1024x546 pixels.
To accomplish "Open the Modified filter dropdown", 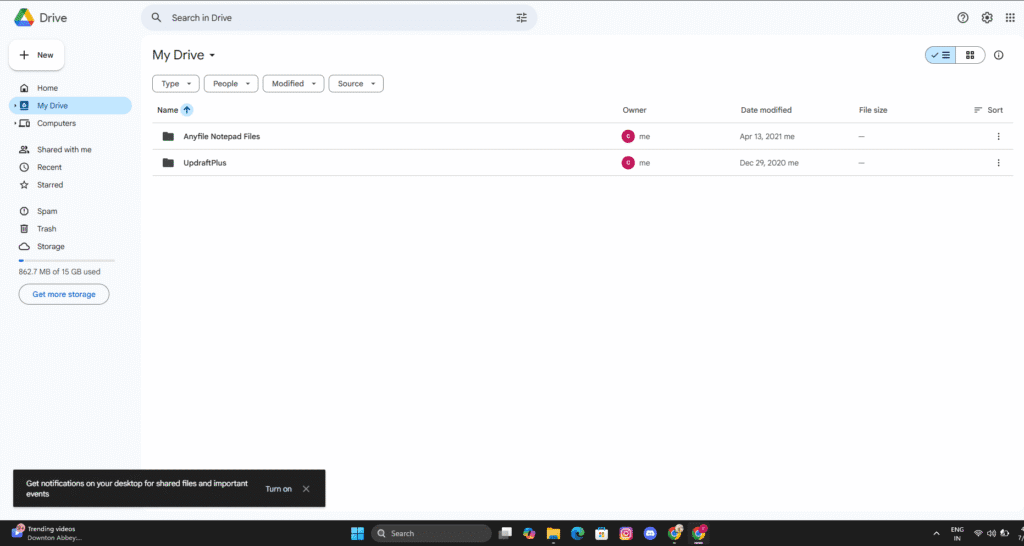I will [293, 84].
